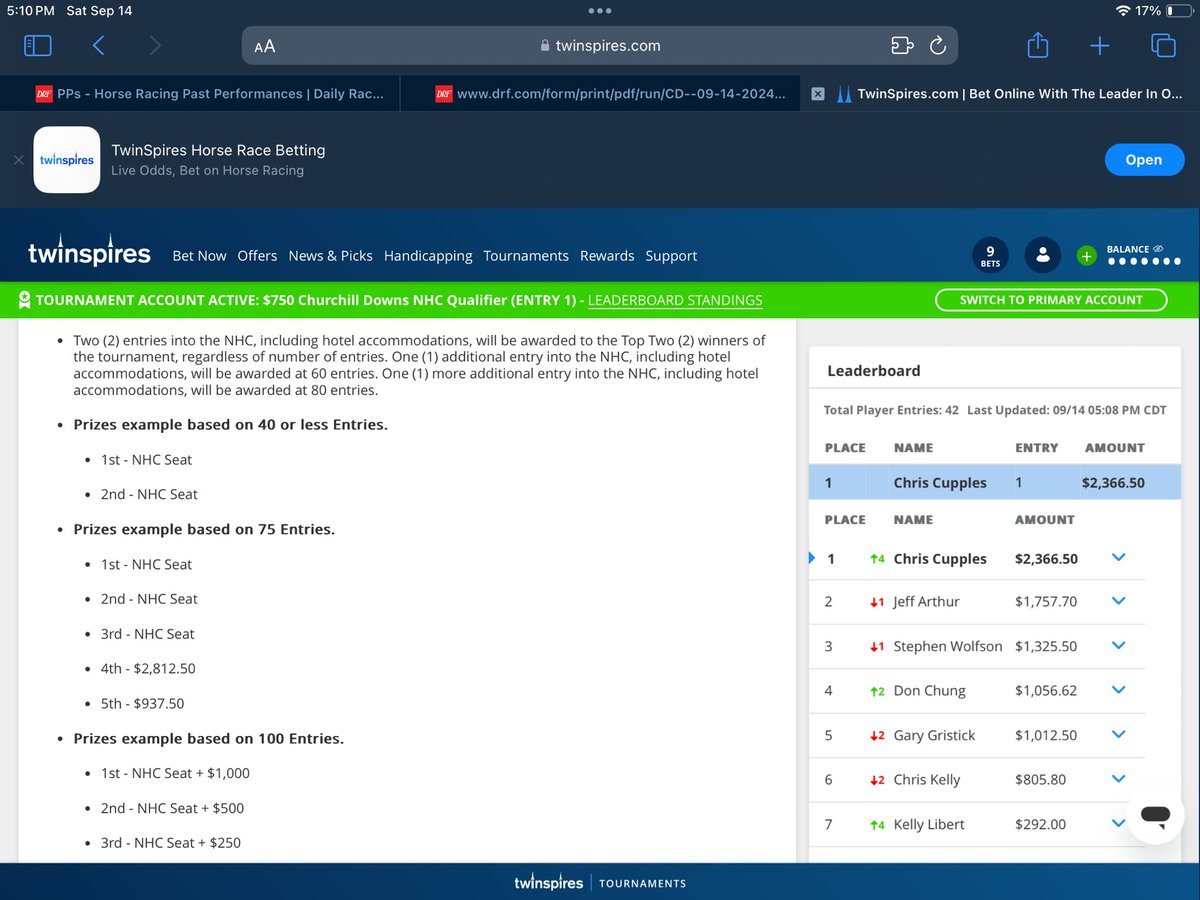Open the account profile icon
Image resolution: width=1200 pixels, height=900 pixels.
(x=1043, y=256)
